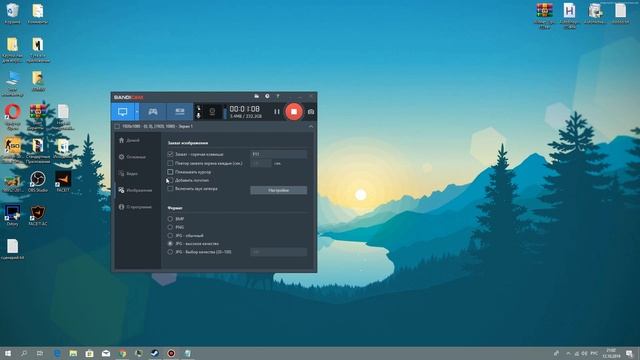Collapse panel with chevron on resolution bar

coord(311,127)
